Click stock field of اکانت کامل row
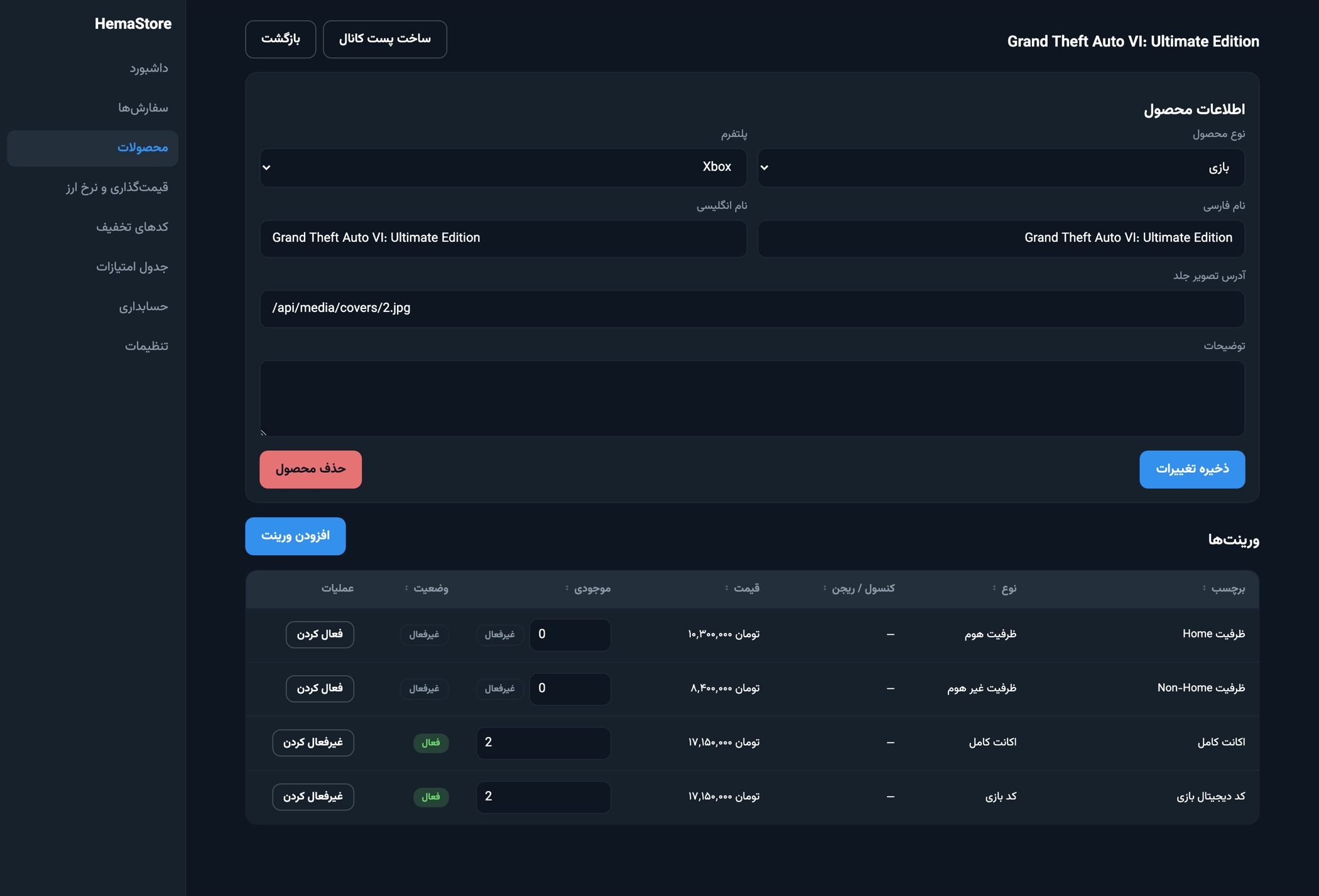Screen dimensions: 1319x896 point(543,743)
